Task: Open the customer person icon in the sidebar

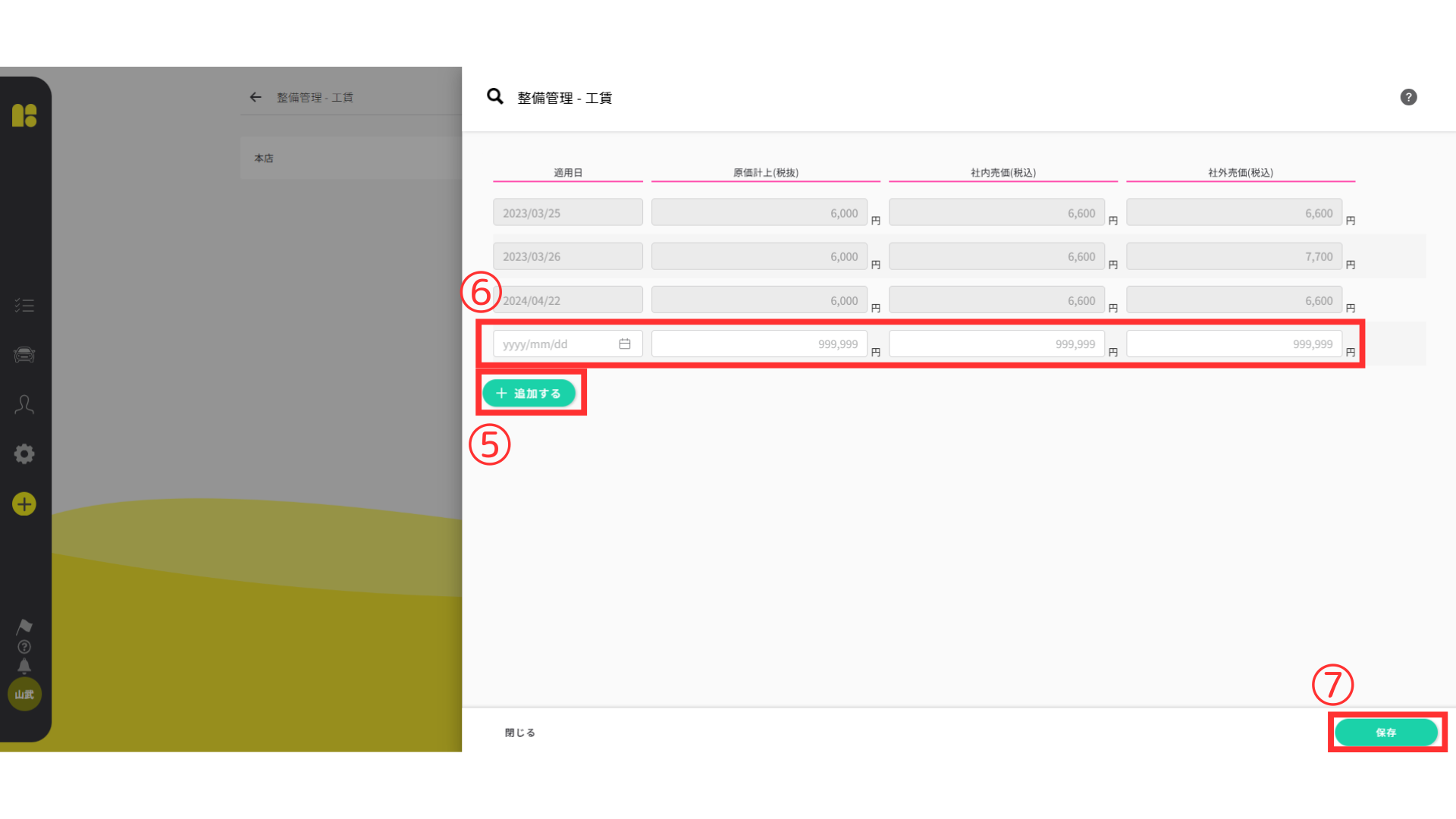Action: tap(24, 404)
